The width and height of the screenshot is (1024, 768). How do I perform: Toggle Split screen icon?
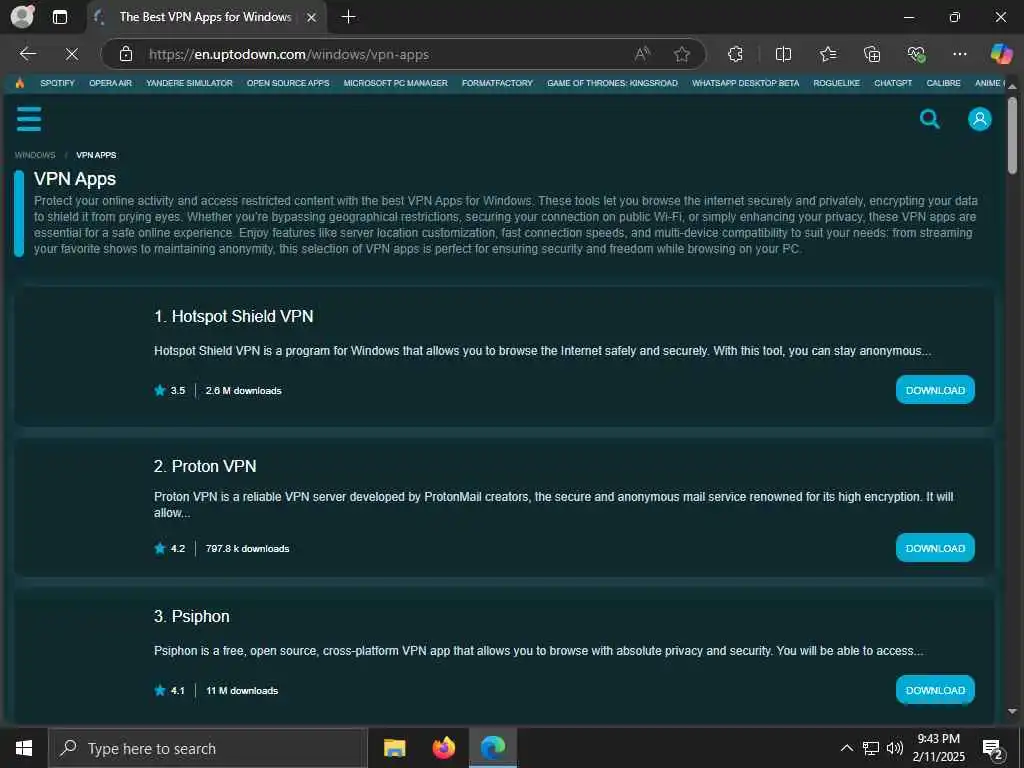point(783,54)
